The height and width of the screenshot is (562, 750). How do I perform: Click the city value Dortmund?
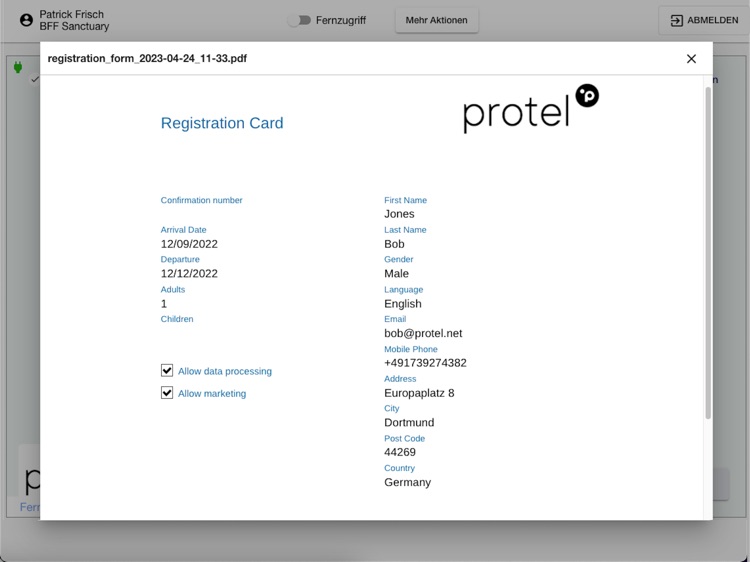pos(409,423)
